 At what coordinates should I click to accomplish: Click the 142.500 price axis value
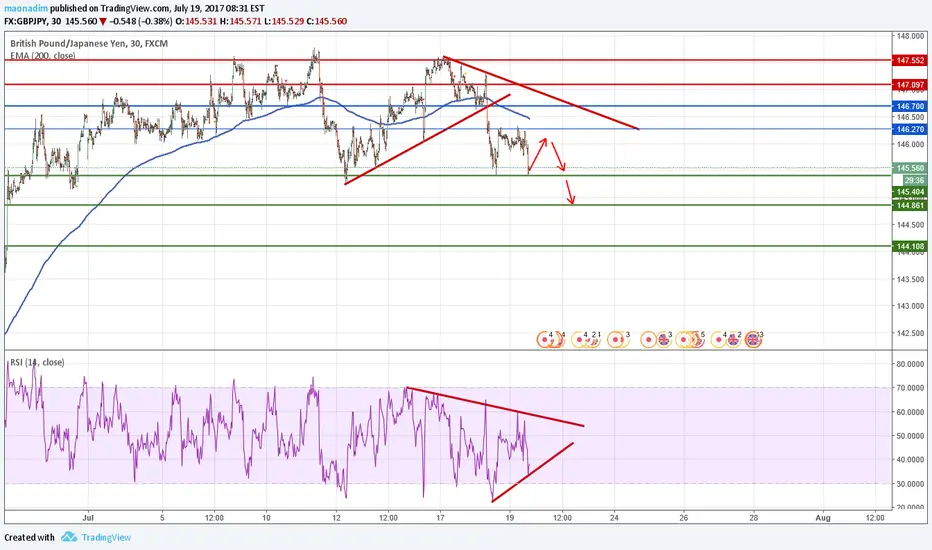pyautogui.click(x=910, y=333)
